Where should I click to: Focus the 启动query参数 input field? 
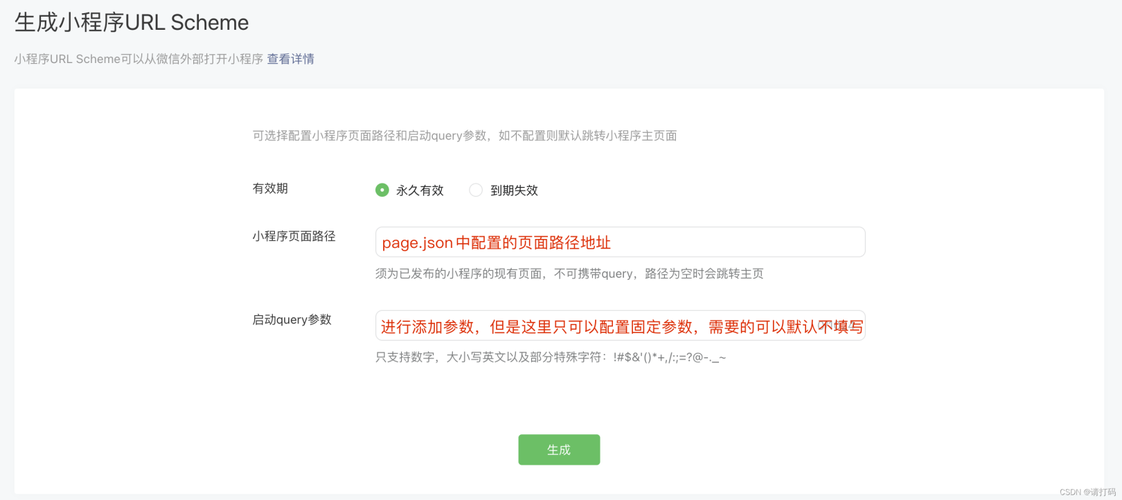tap(620, 325)
